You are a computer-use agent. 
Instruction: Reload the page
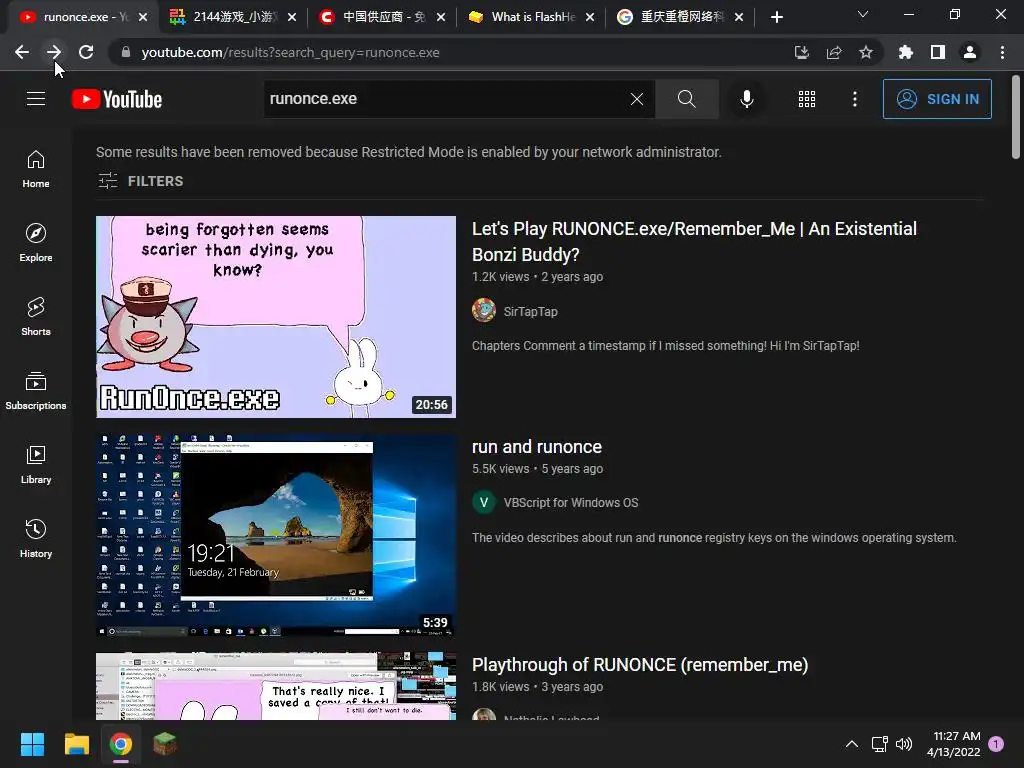pos(86,52)
